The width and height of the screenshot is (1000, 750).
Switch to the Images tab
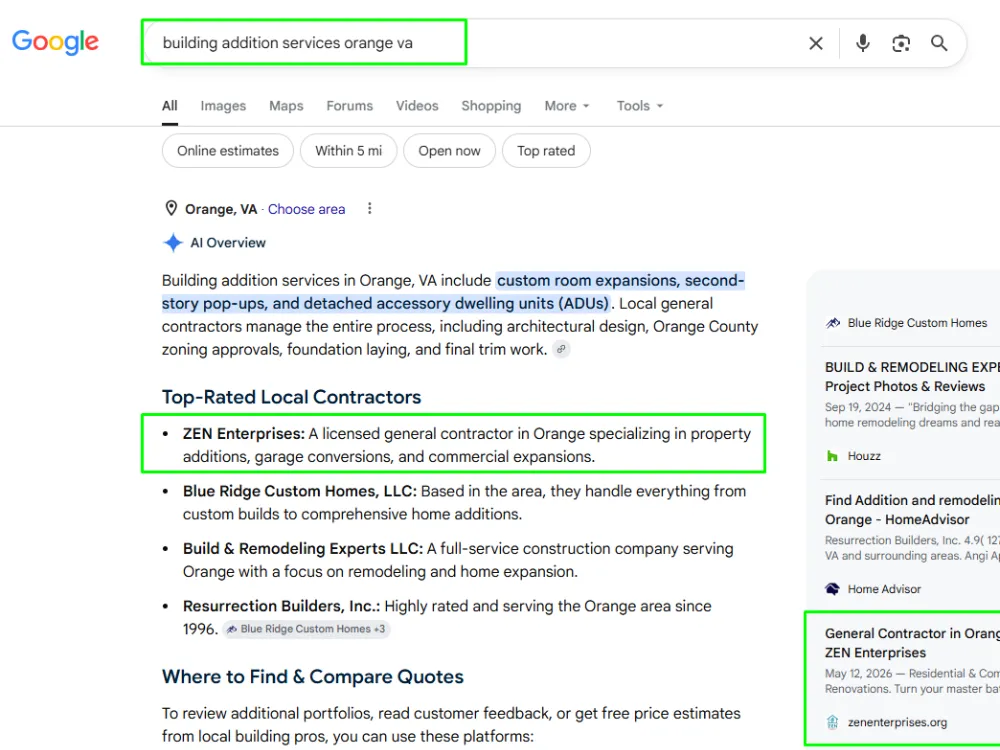(223, 106)
